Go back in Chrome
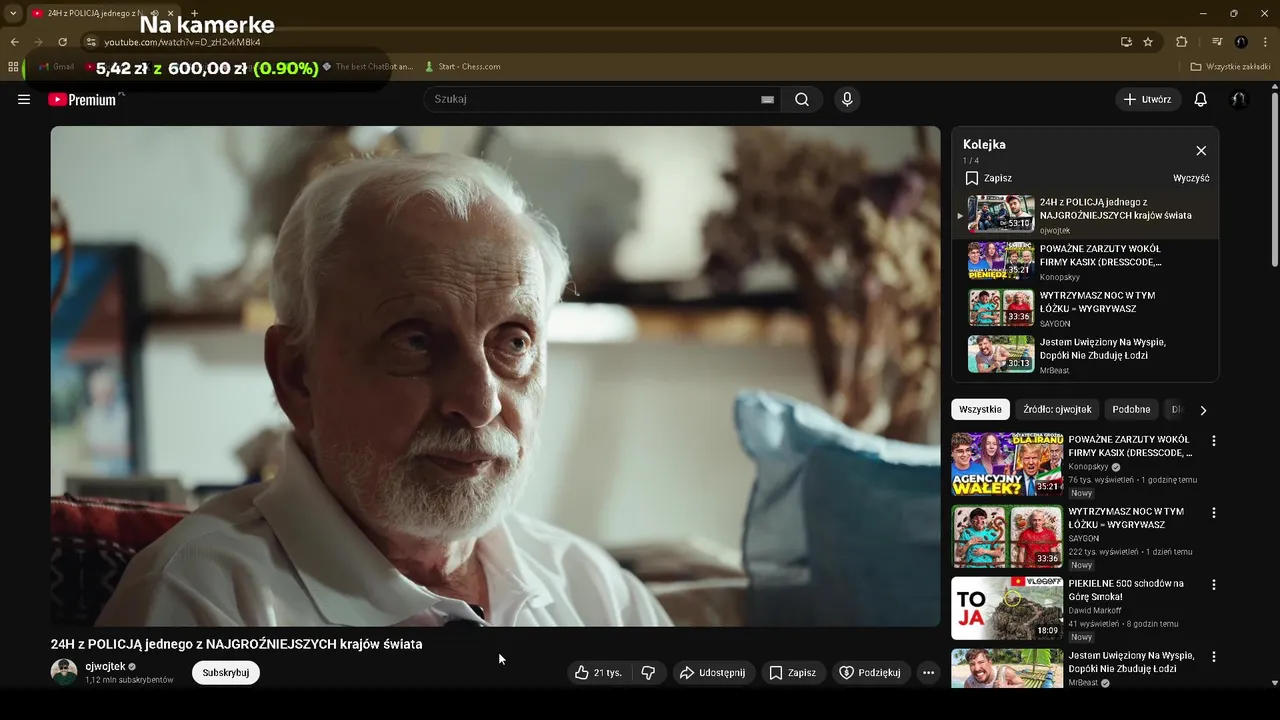 (14, 42)
